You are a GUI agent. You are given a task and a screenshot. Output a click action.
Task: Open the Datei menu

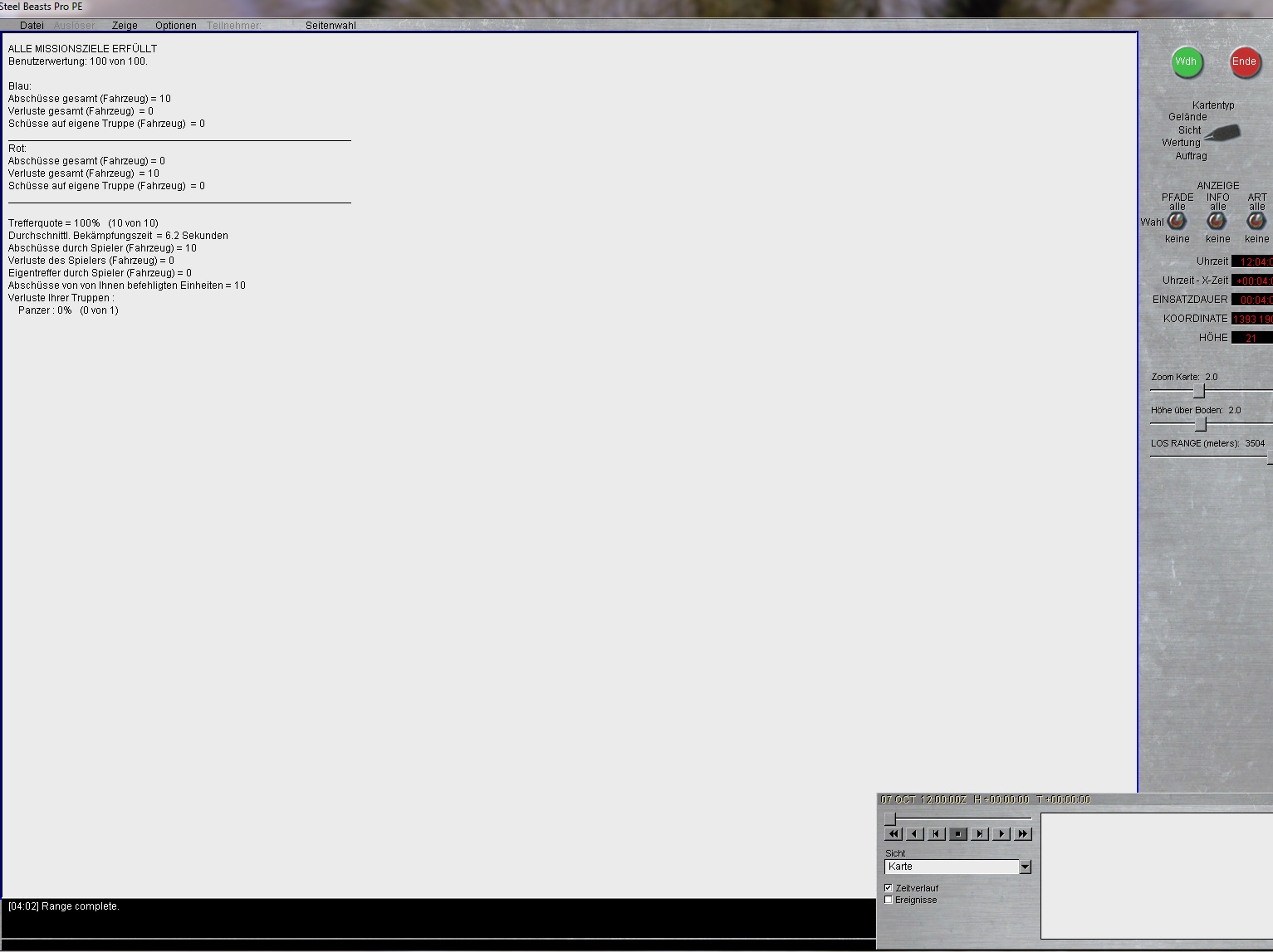[32, 26]
